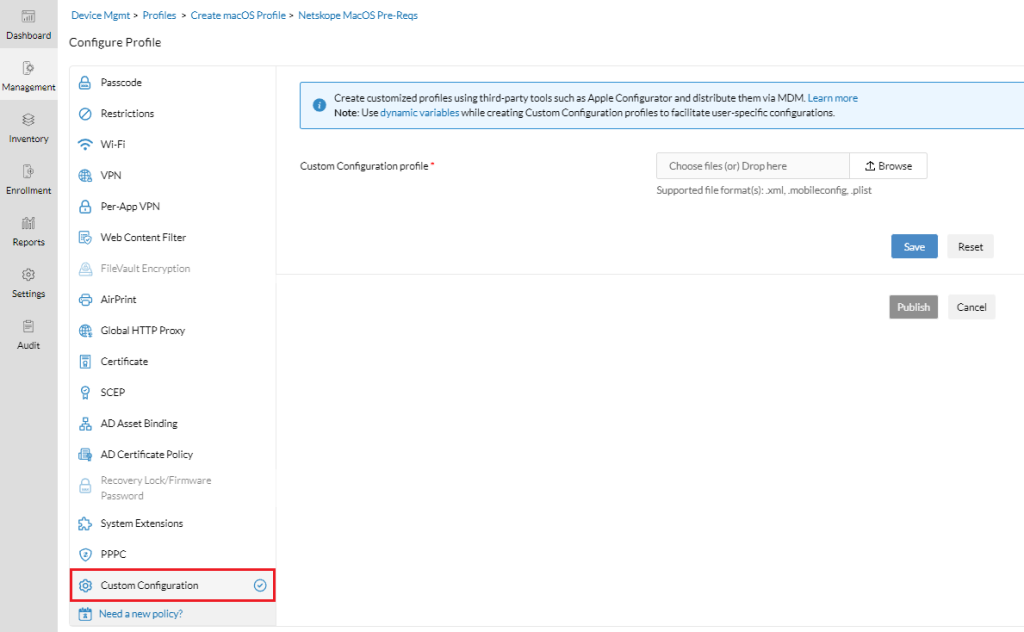
Task: Select the Wi-Fi profile icon
Action: coord(86,143)
